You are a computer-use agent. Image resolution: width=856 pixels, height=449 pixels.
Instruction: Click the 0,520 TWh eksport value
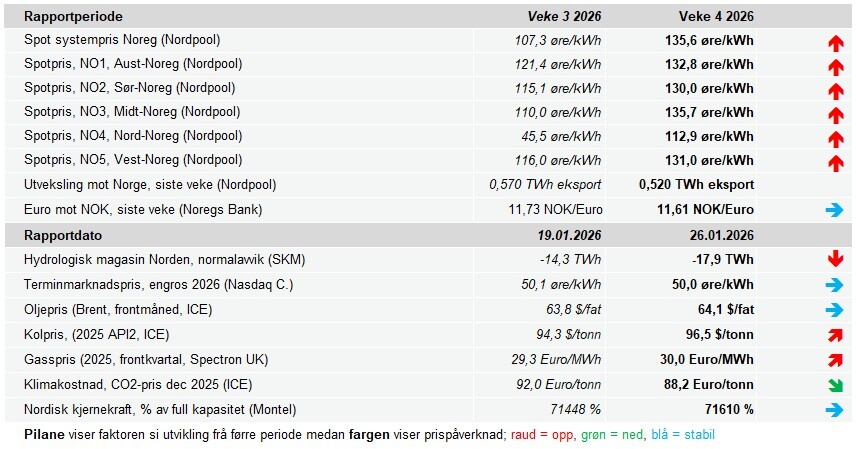696,184
